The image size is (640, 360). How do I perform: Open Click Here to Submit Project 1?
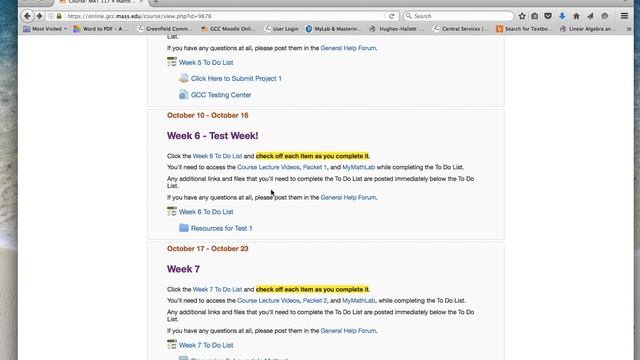tap(236, 78)
